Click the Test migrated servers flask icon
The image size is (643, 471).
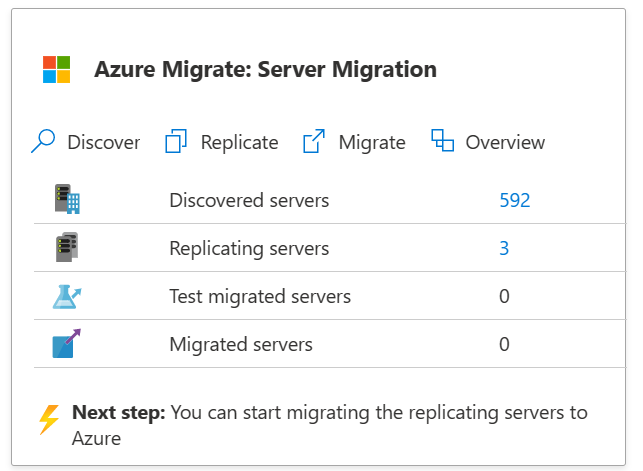click(x=67, y=296)
